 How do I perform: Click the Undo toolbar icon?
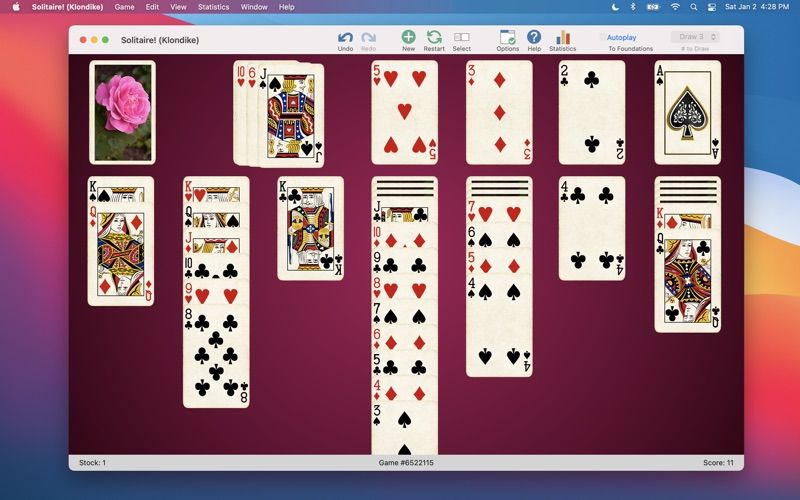click(345, 38)
